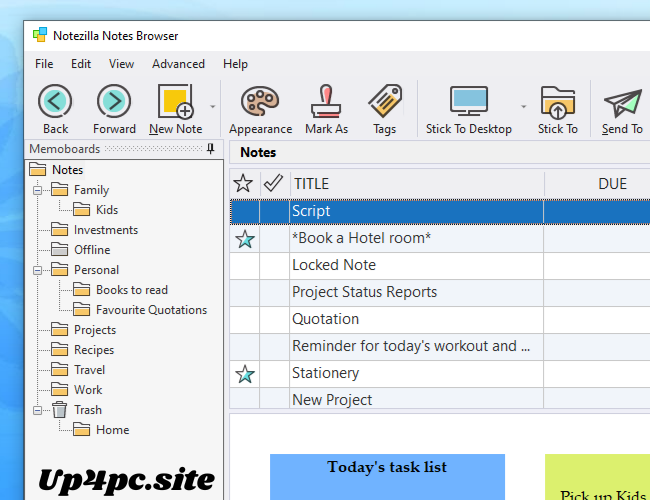Mark Stationery note as completed
650x500 pixels.
pos(274,374)
